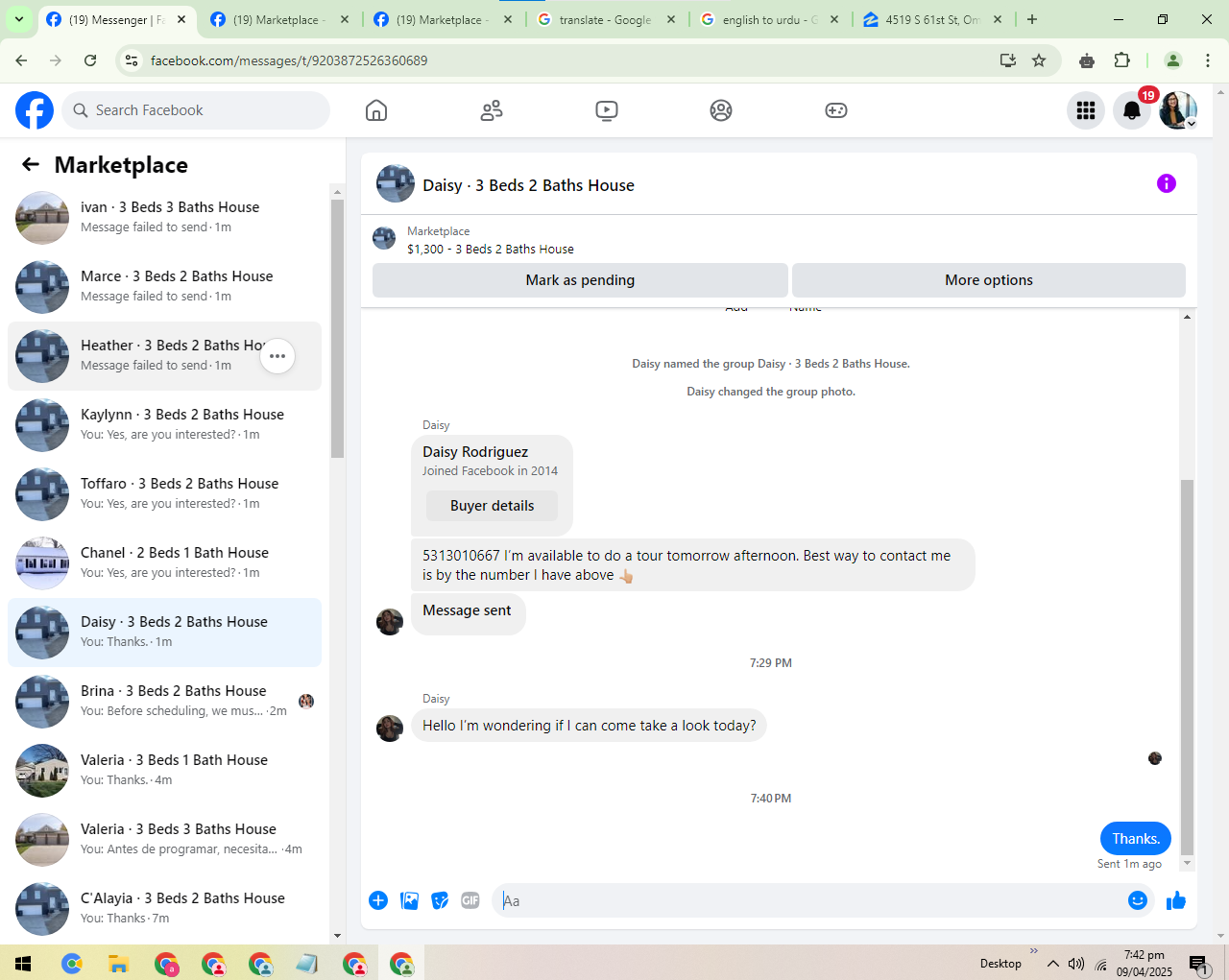This screenshot has height=980, width=1229.
Task: Send a thumbs-up like
Action: pyautogui.click(x=1176, y=900)
